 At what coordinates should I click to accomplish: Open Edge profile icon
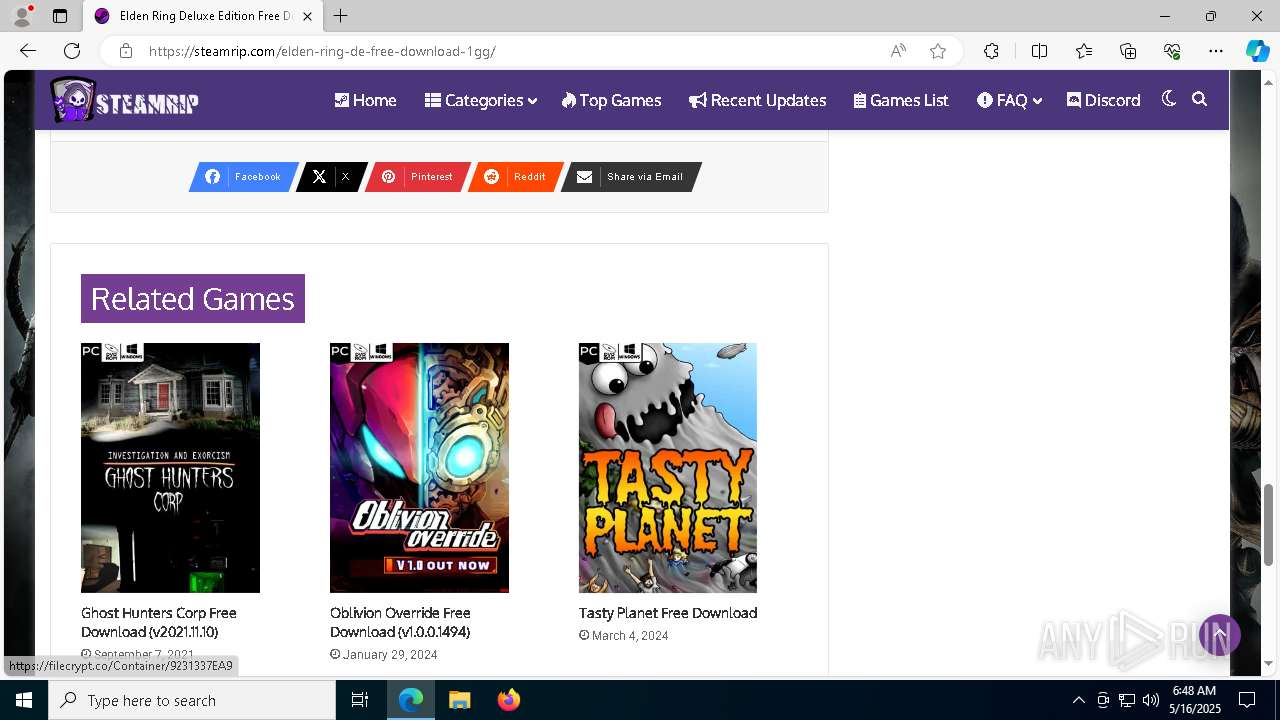click(22, 16)
